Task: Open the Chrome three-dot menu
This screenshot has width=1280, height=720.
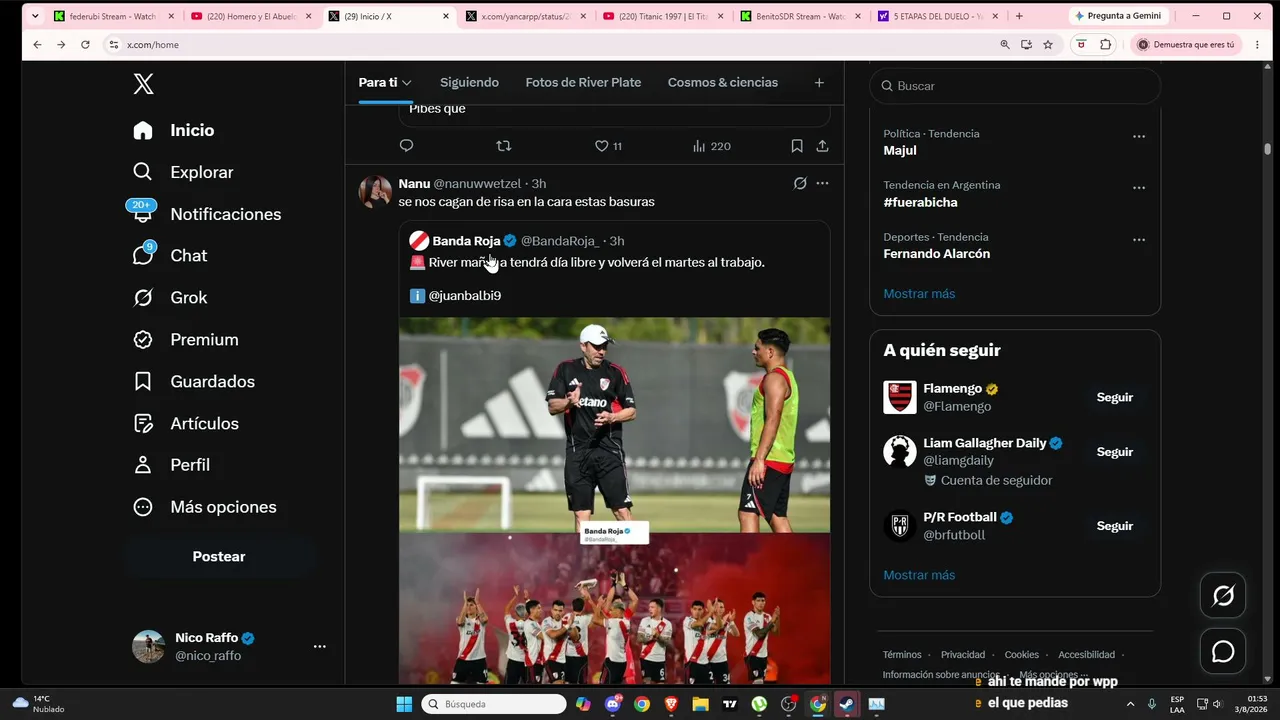Action: 1257,45
